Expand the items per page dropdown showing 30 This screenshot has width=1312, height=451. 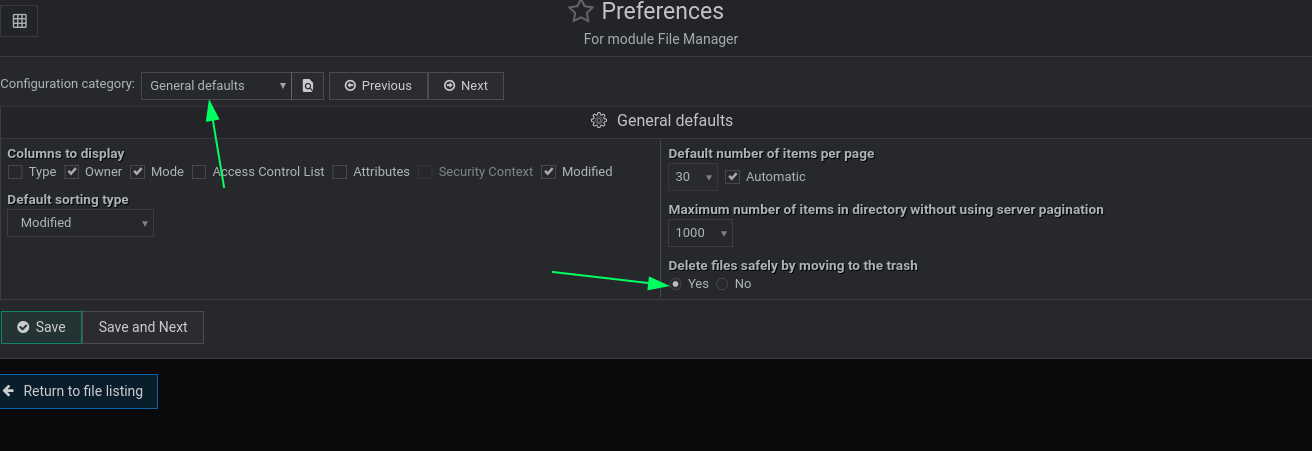pos(693,177)
